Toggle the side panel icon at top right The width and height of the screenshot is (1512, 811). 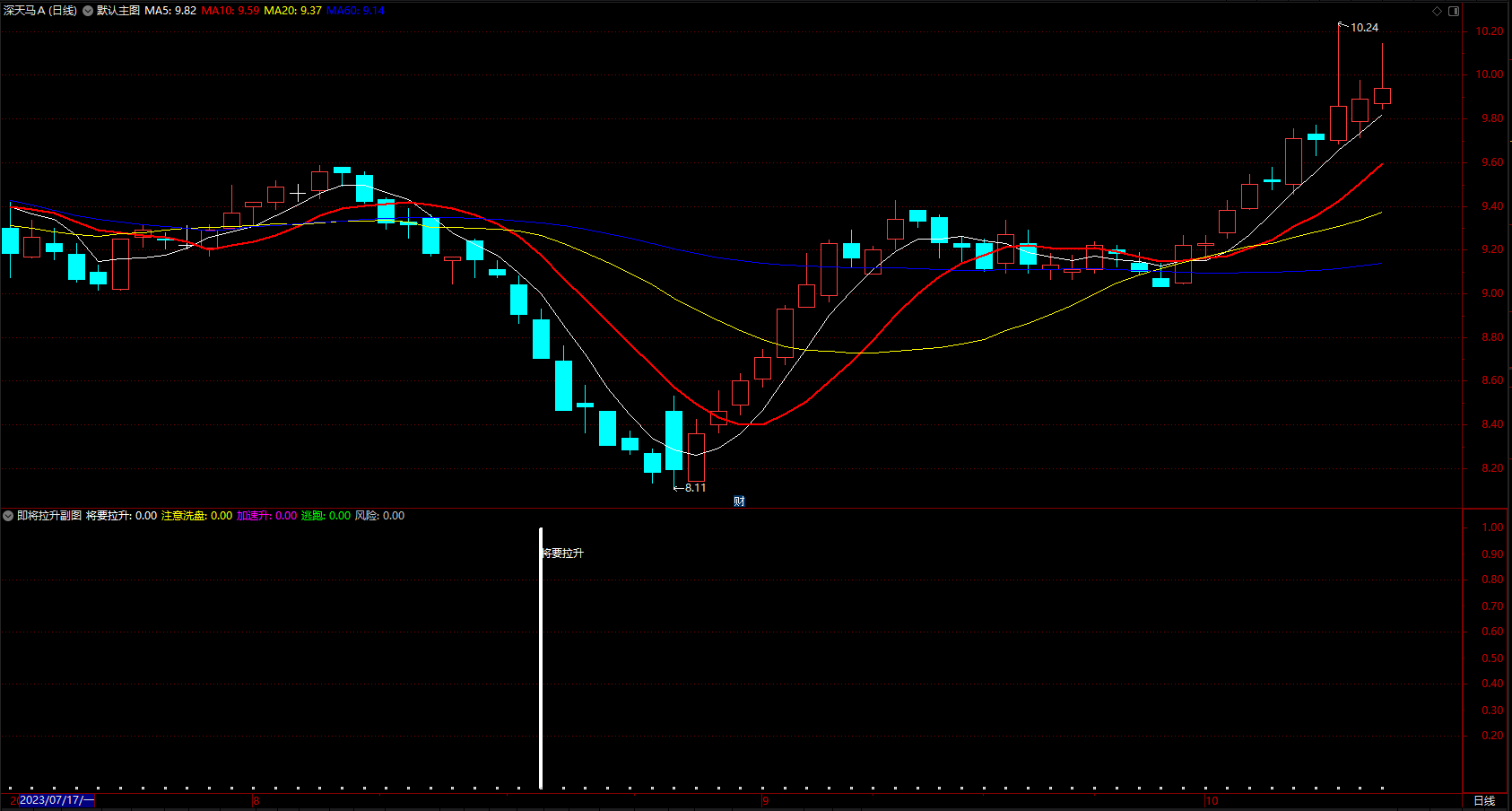[x=1454, y=11]
